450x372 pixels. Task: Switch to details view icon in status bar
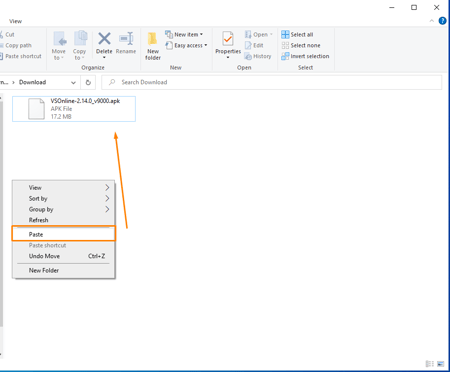pos(430,364)
